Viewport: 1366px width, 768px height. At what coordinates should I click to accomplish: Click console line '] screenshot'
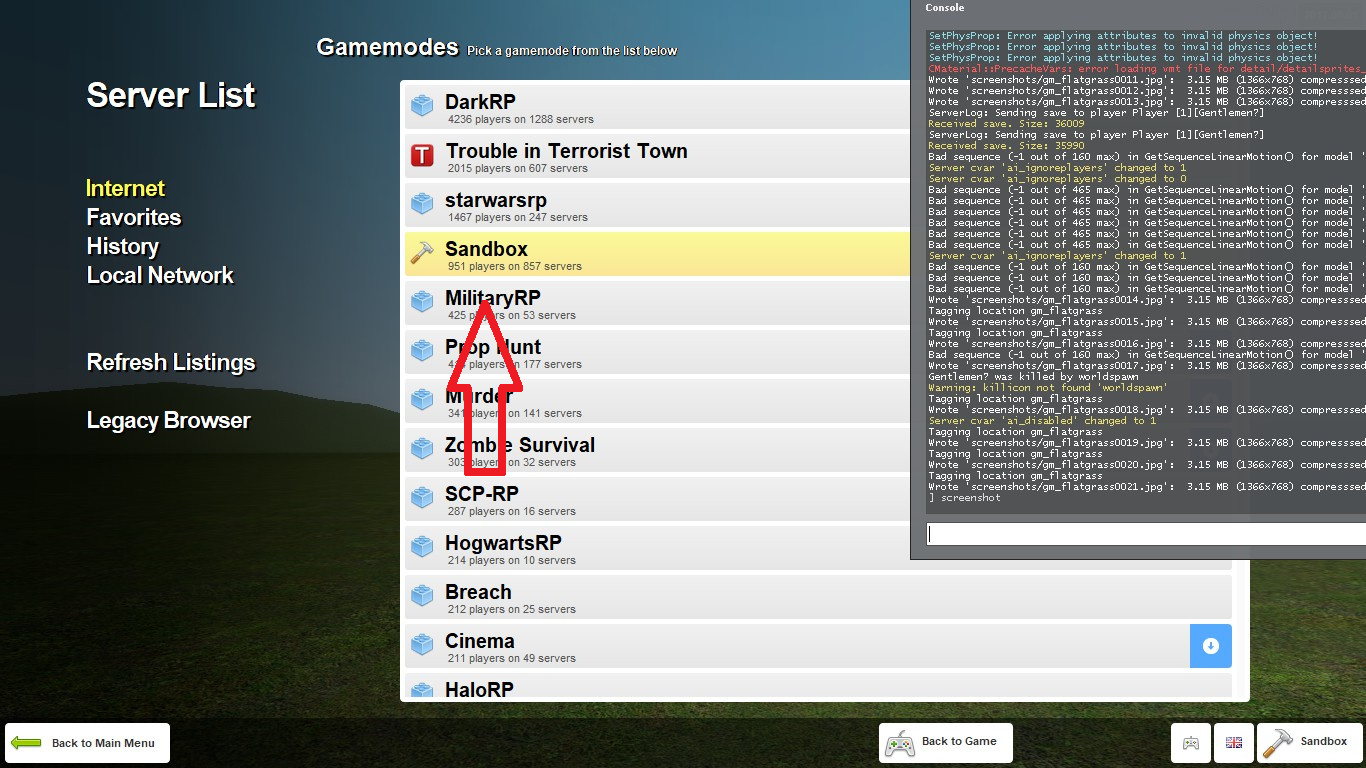coord(964,498)
